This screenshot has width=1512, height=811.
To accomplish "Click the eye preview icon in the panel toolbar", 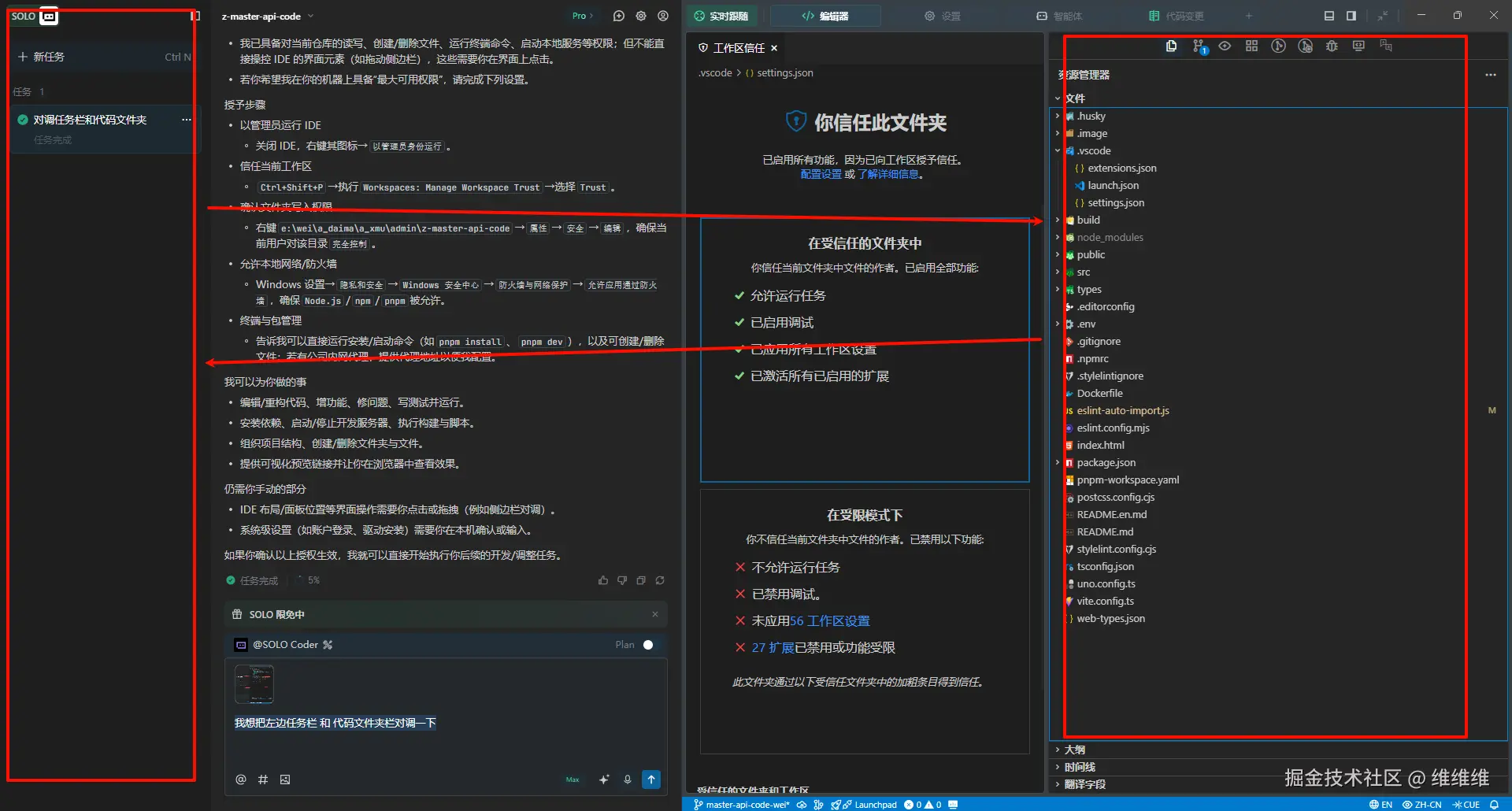I will [x=1225, y=46].
